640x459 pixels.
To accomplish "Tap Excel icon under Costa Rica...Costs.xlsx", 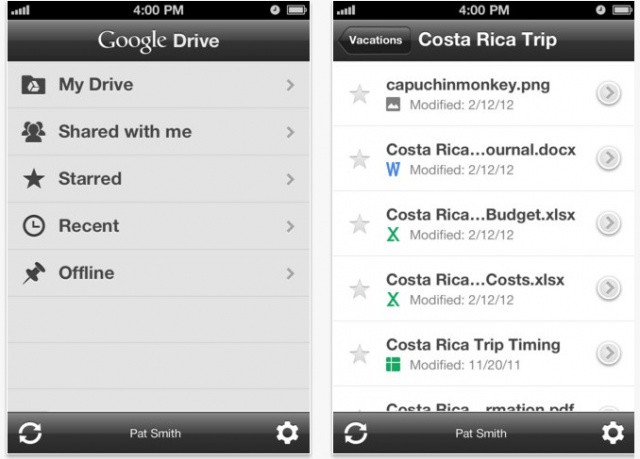I will click(393, 299).
